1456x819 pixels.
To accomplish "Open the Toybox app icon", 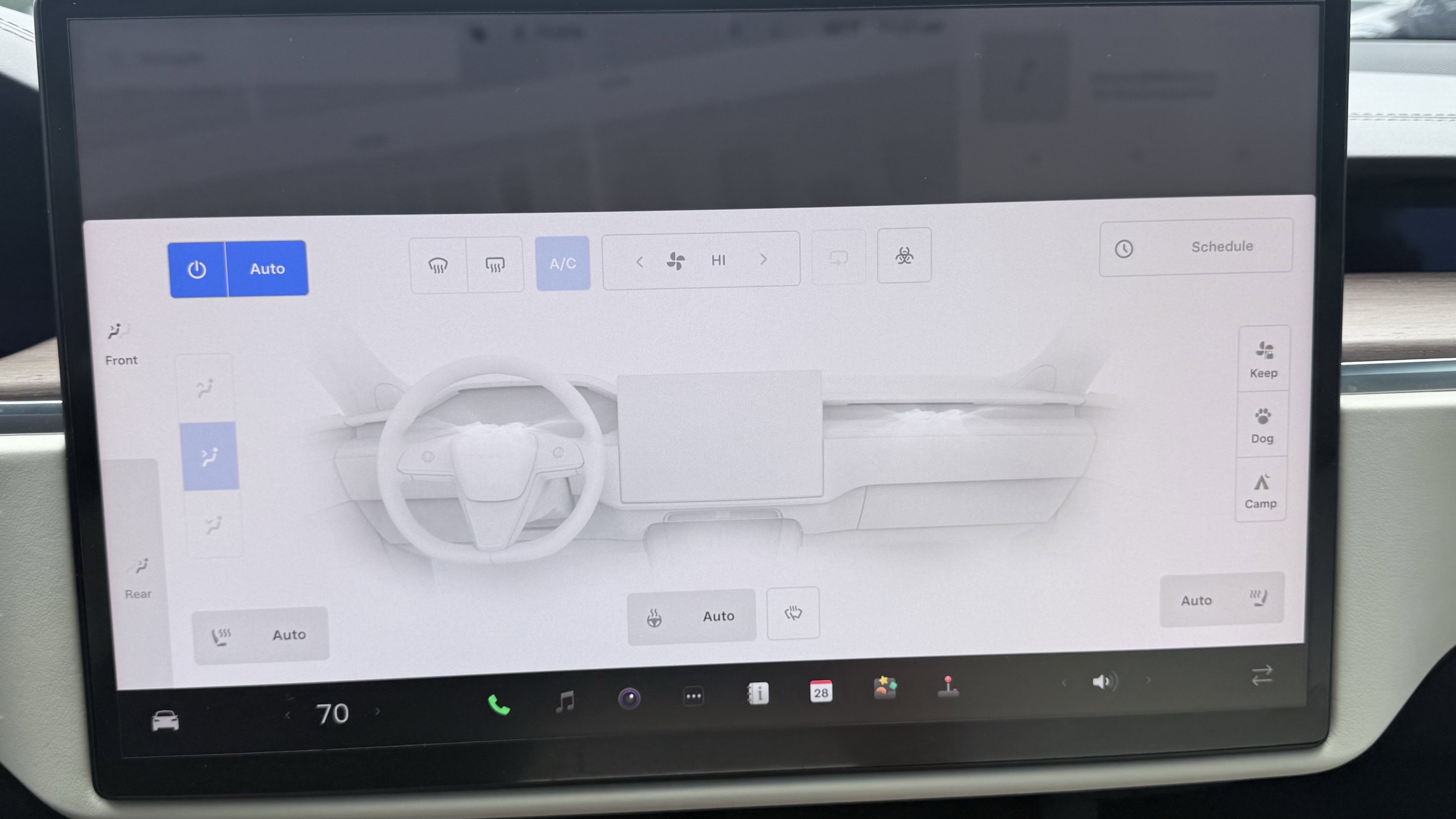I will pyautogui.click(x=885, y=688).
